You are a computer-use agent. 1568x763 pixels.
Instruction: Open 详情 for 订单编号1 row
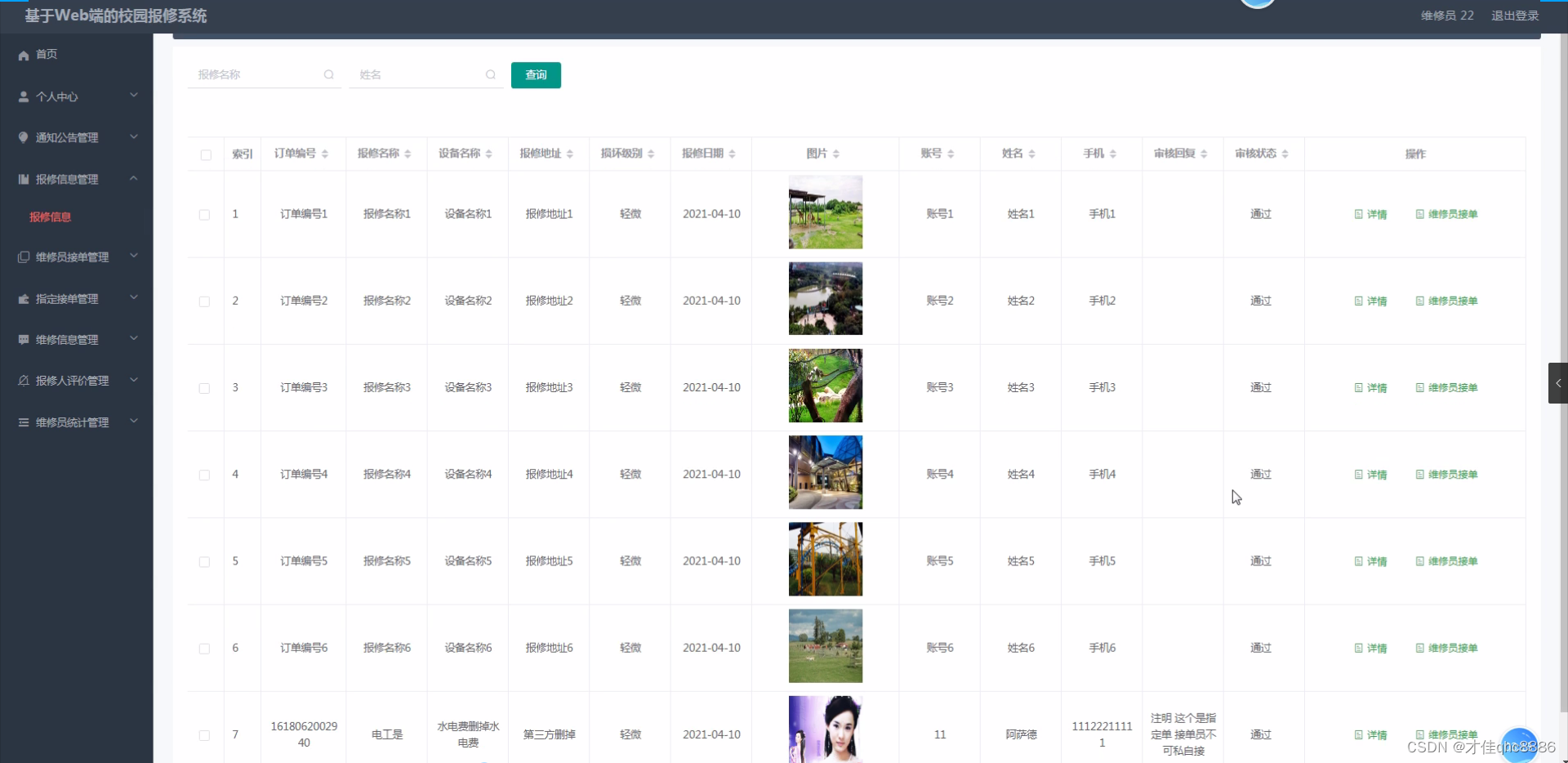pos(1370,214)
